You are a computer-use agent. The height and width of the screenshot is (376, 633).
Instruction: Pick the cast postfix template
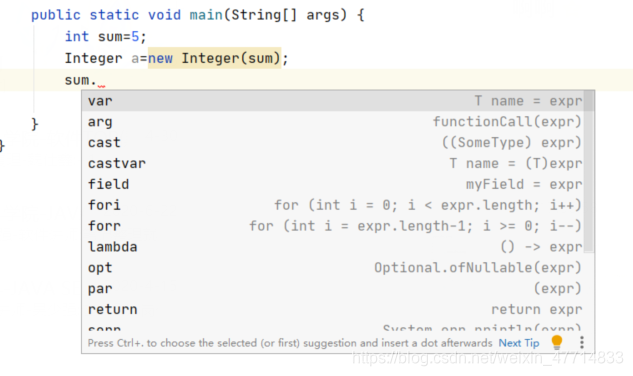pos(335,143)
